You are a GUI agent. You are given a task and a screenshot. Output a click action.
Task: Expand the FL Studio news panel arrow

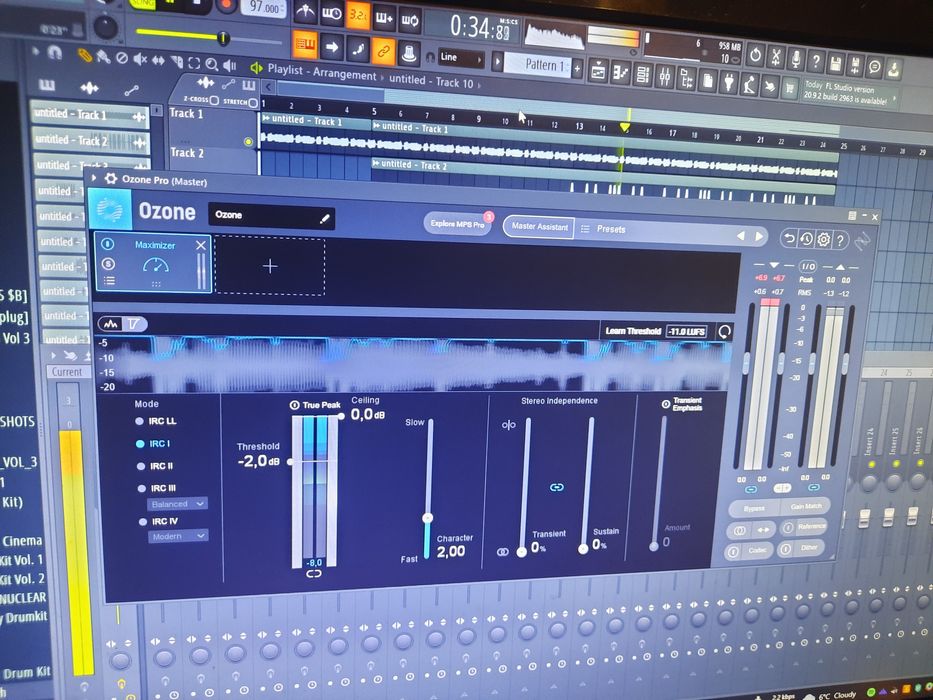pyautogui.click(x=894, y=98)
